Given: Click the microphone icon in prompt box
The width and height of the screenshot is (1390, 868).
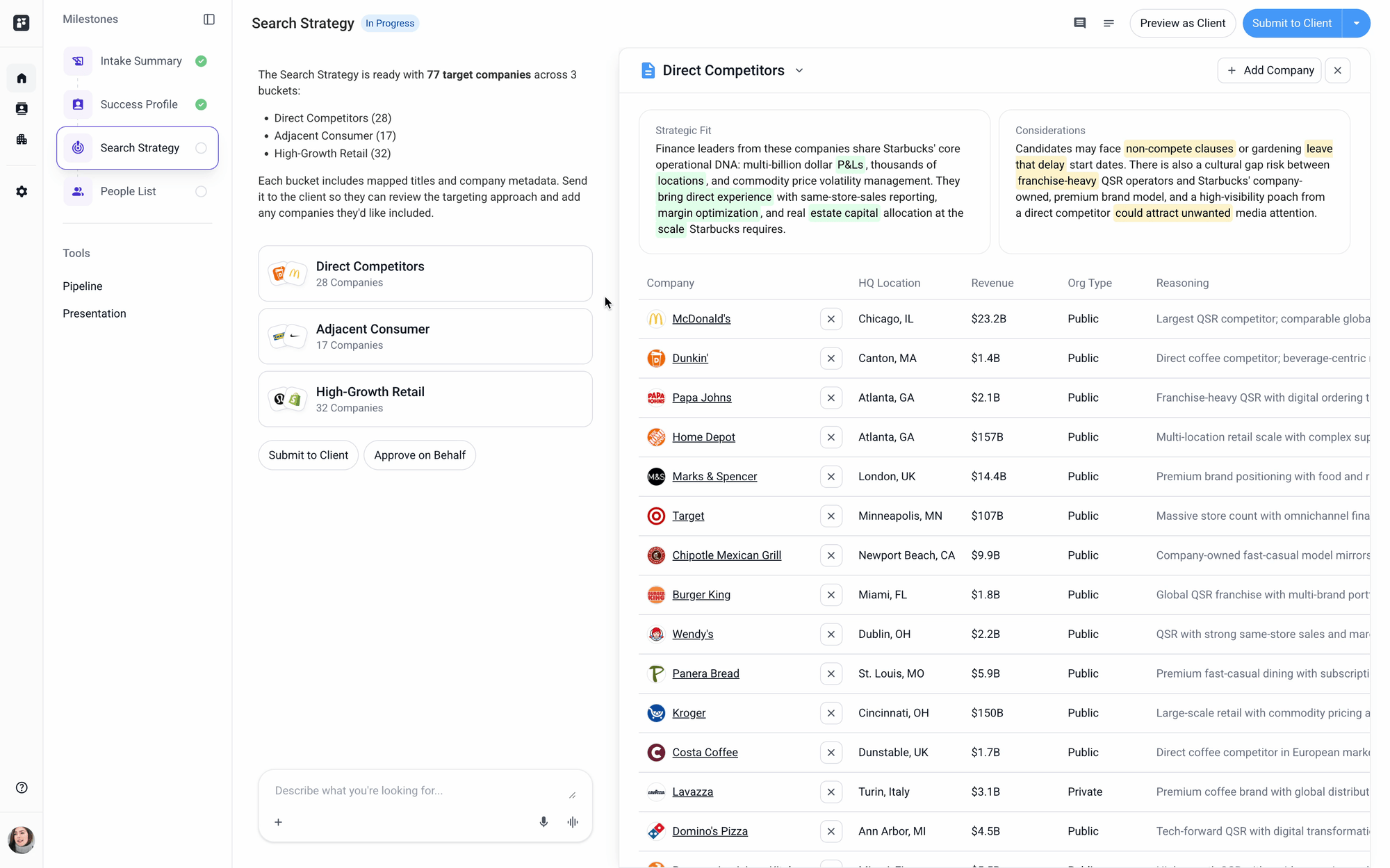Looking at the screenshot, I should [543, 821].
